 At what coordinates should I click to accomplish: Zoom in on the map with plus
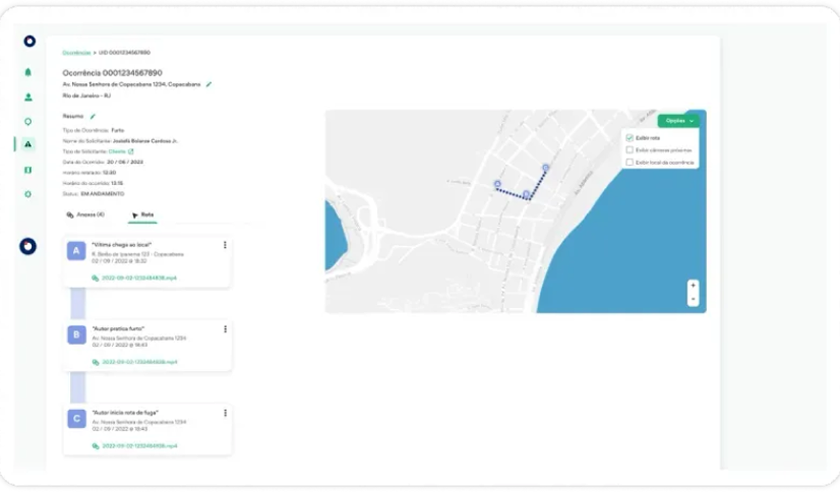(693, 286)
